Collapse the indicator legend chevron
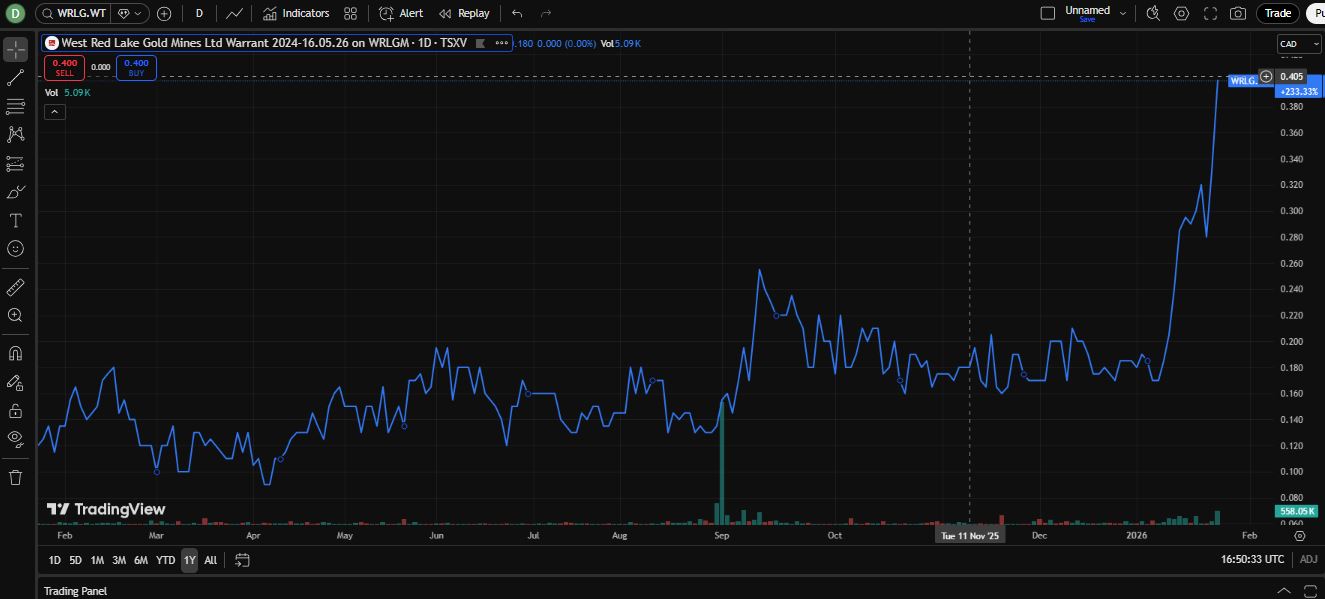 [55, 112]
